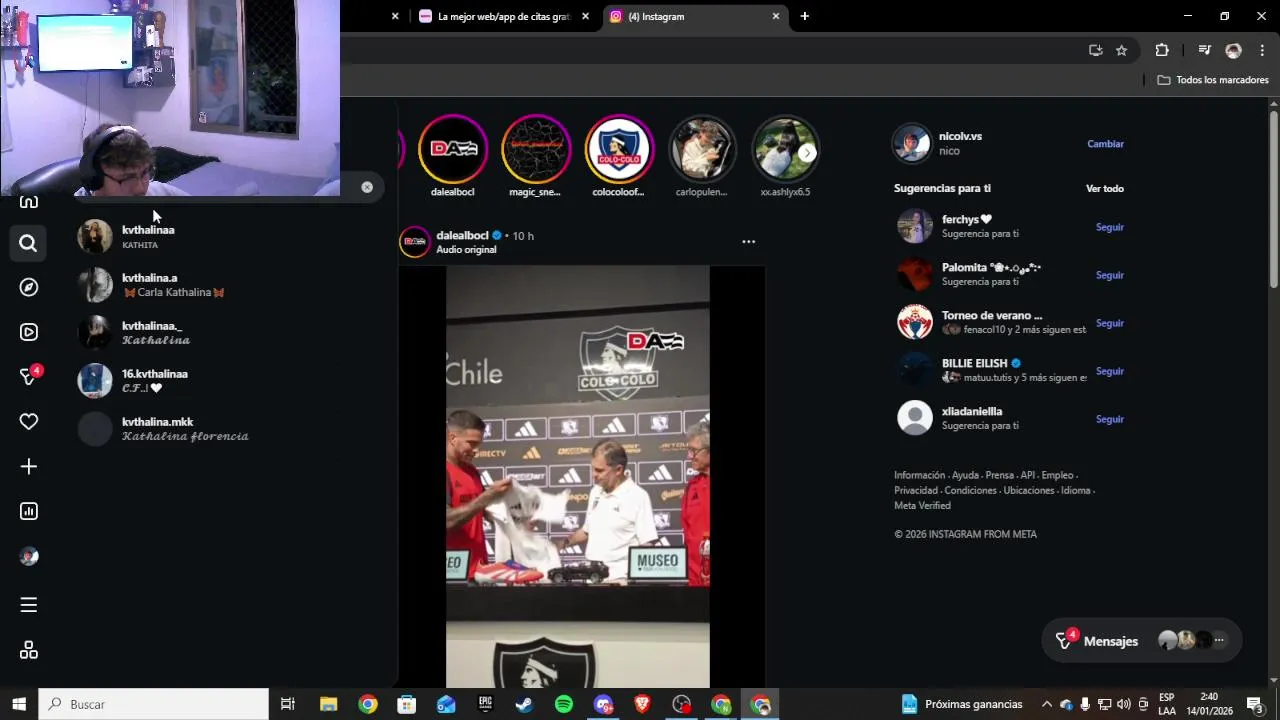Screen dimensions: 1280x720
Task: Switch to La mejor web/app de citas tab
Action: point(503,16)
